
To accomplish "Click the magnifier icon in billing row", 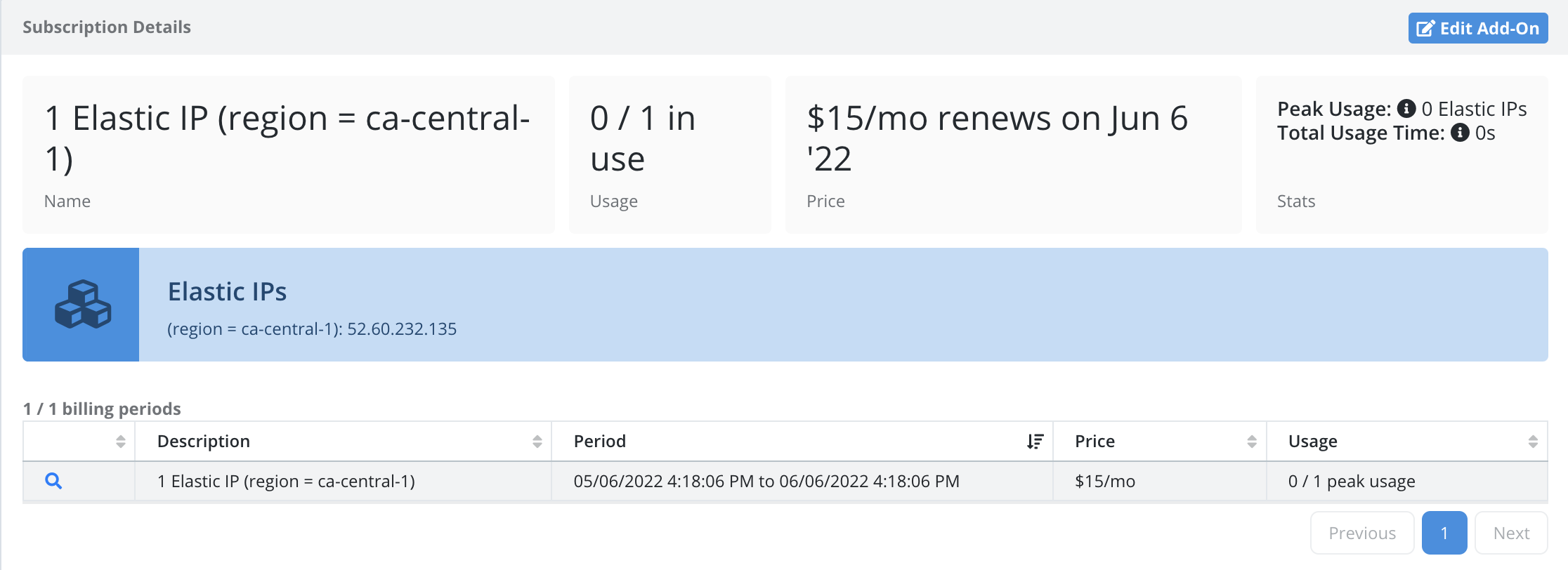I will [53, 481].
